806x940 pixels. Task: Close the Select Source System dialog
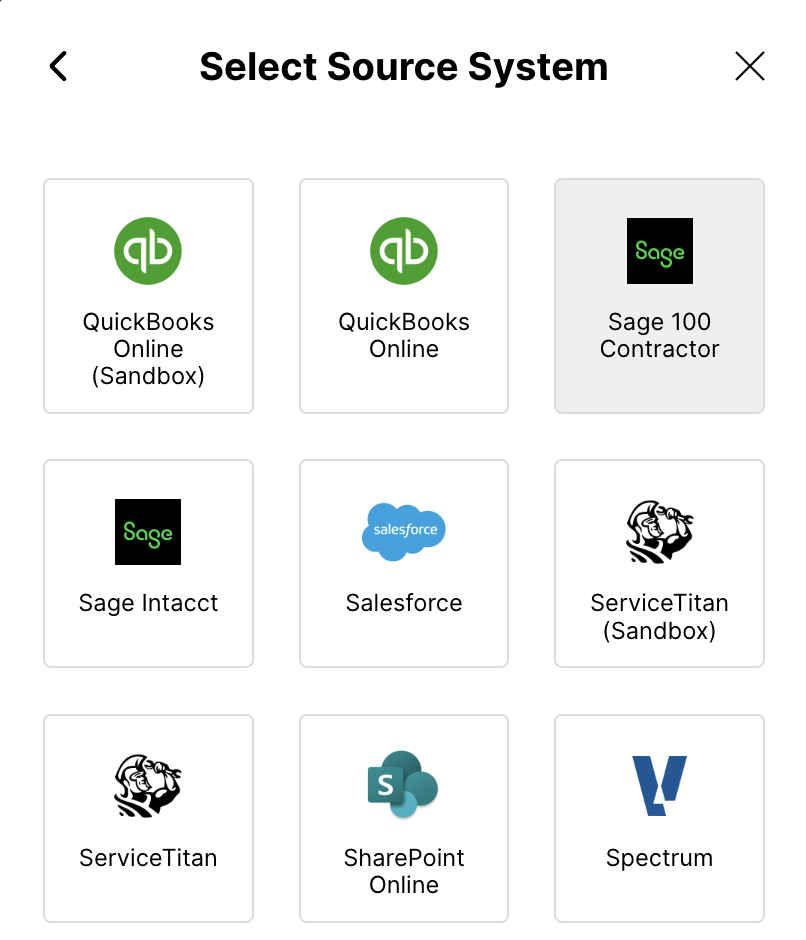pos(749,67)
